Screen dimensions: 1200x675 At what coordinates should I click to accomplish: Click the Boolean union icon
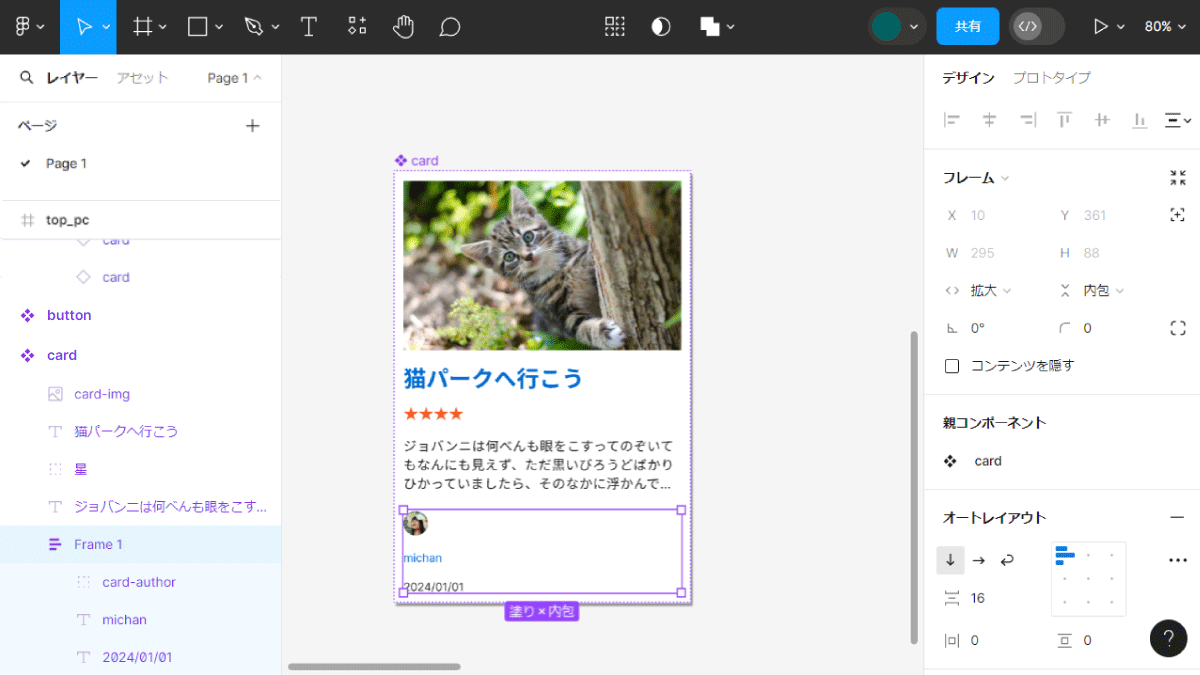(710, 27)
